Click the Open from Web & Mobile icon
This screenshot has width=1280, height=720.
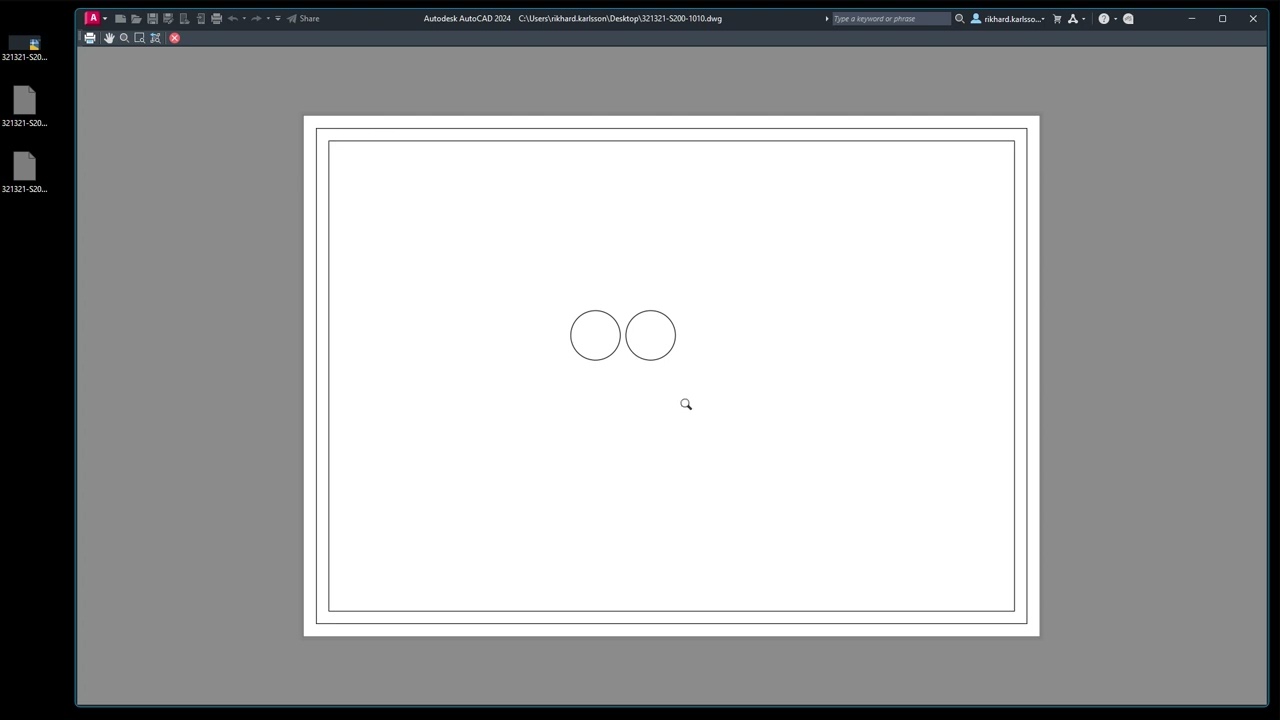(x=184, y=18)
